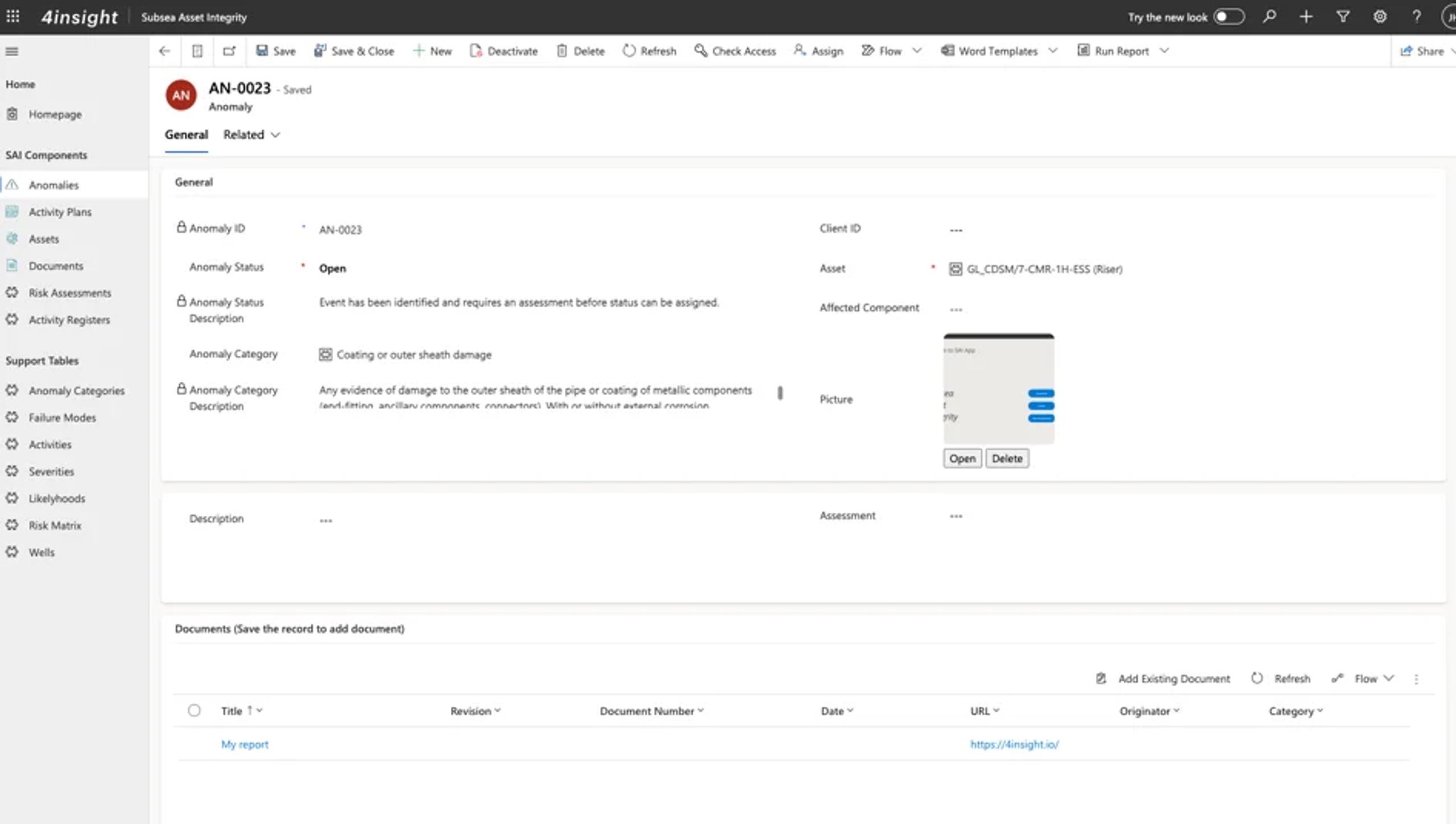Viewport: 1456px width, 824px height.
Task: Click the Deactivate command
Action: click(x=504, y=51)
